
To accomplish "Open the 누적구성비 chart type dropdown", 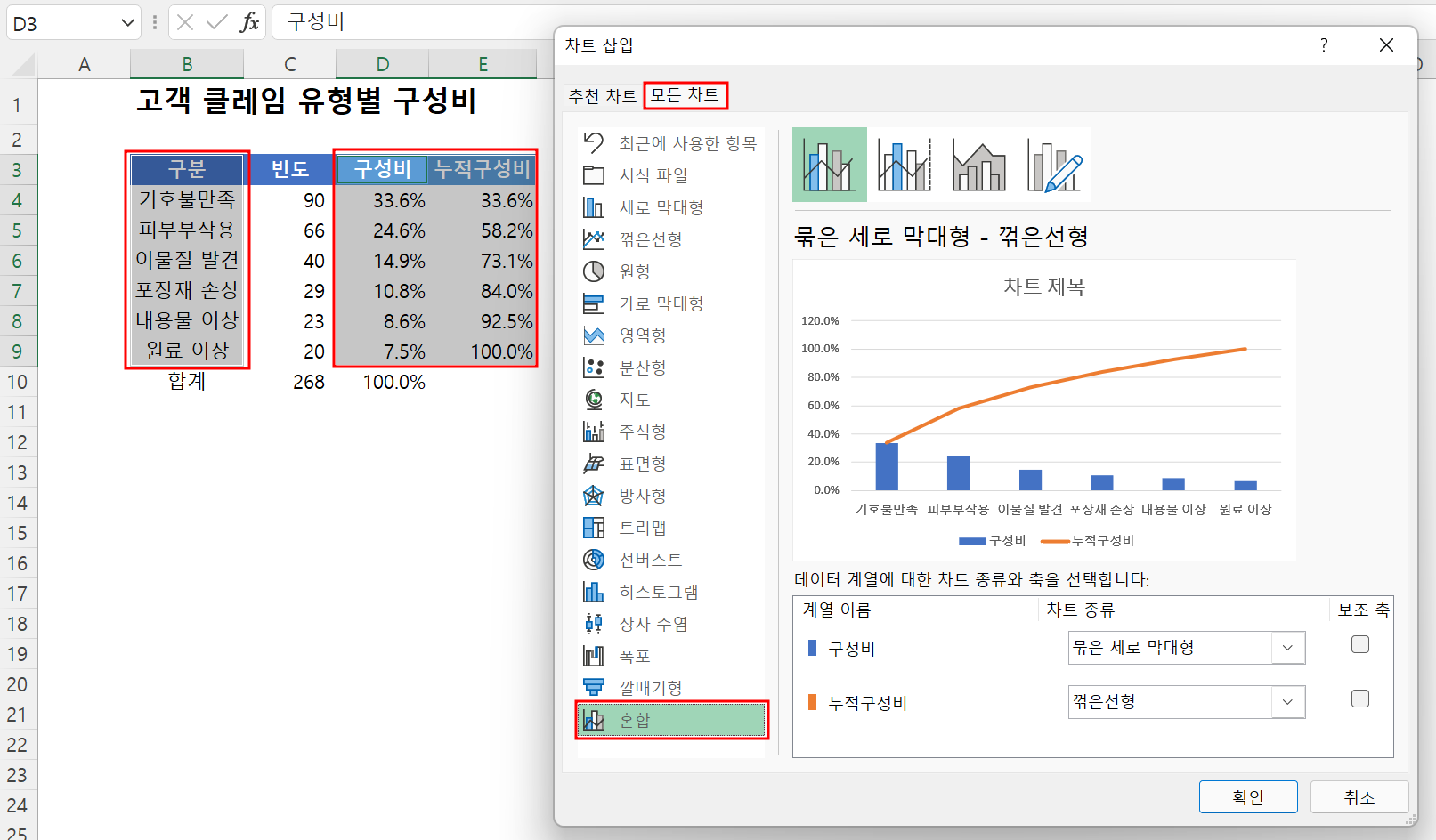I will [x=1287, y=702].
